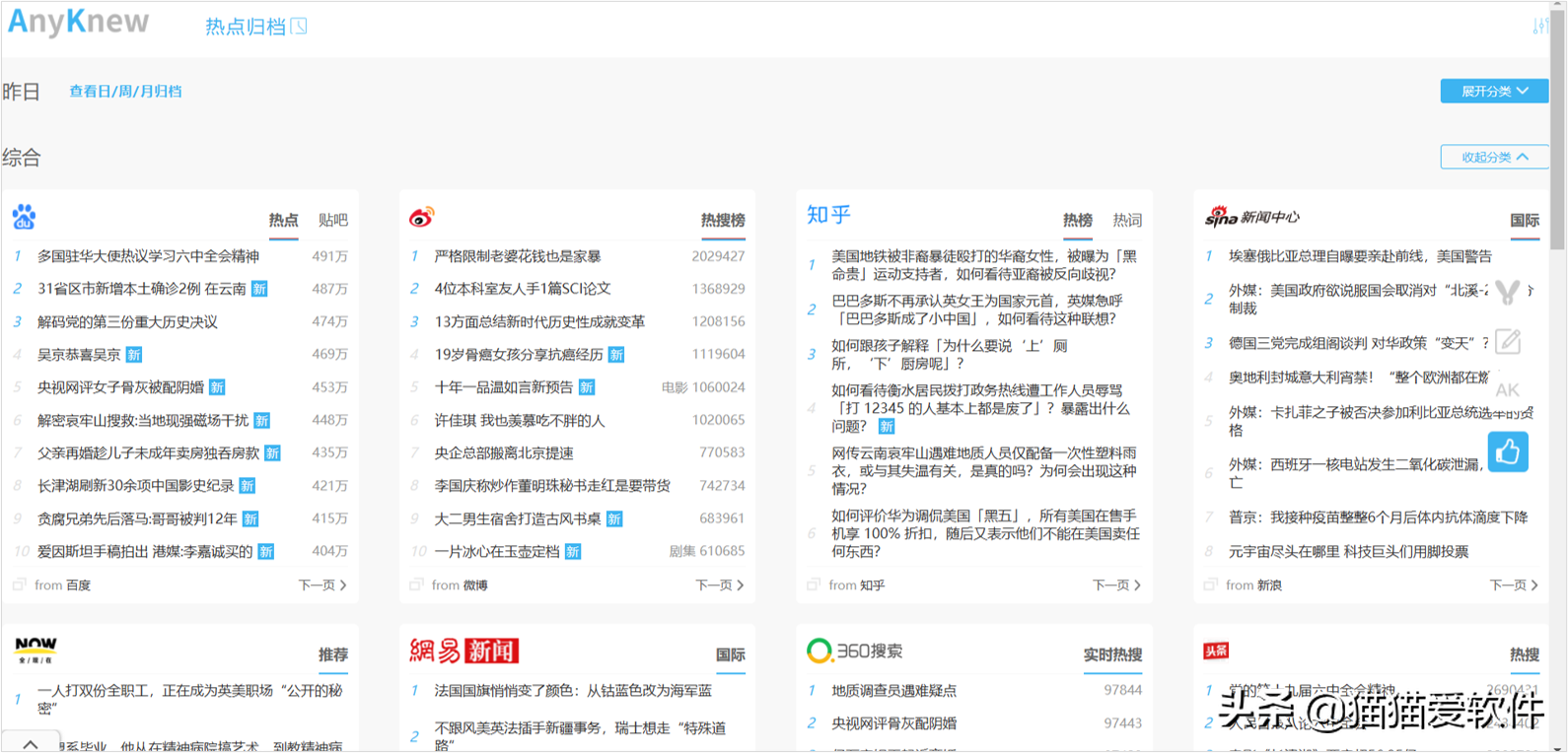1568x753 pixels.
Task: Open Weibo topic 许佳琪 我也羡慕吃不胖的人
Action: [x=520, y=420]
